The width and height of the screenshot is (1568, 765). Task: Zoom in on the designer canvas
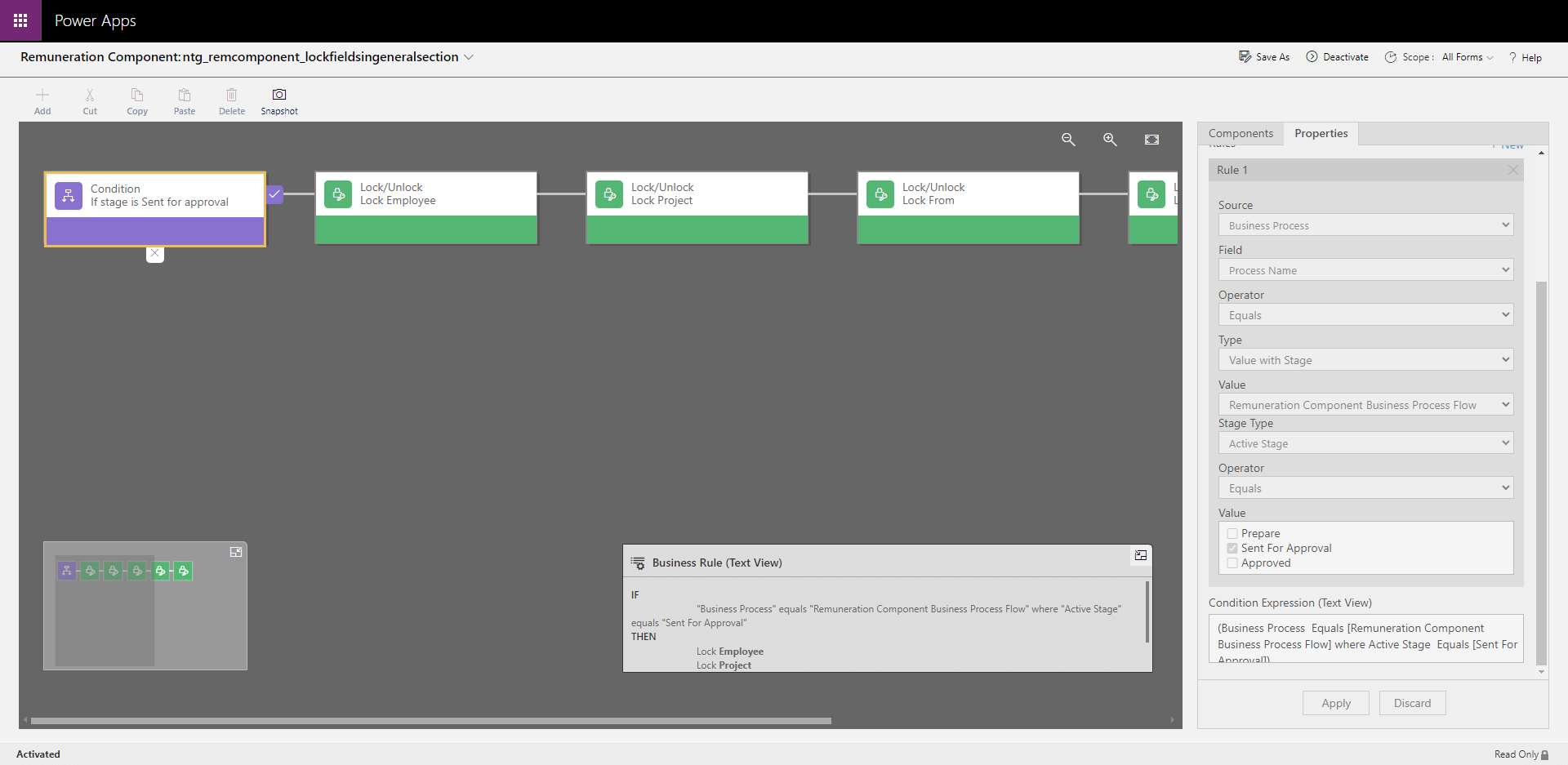1110,140
